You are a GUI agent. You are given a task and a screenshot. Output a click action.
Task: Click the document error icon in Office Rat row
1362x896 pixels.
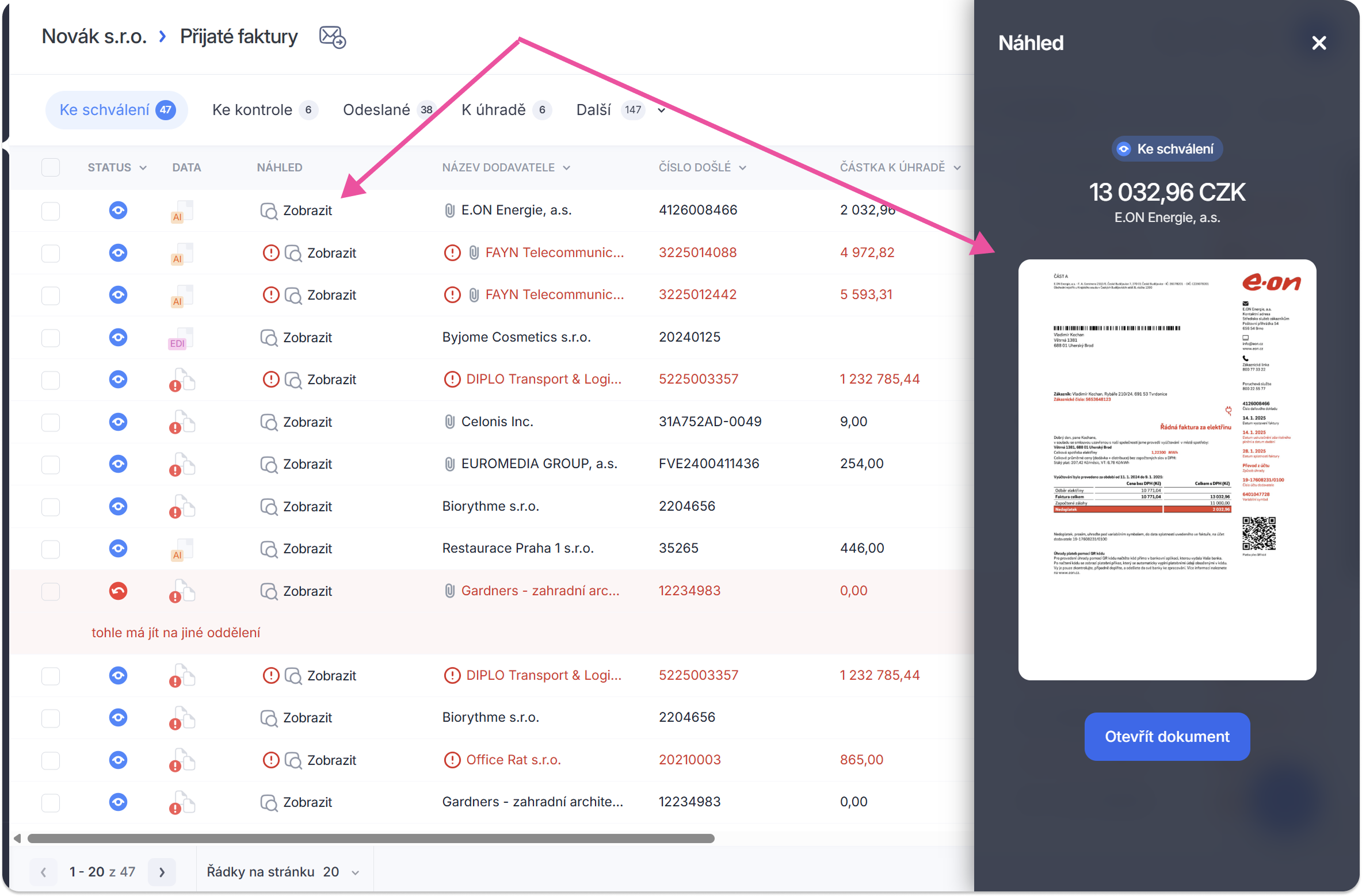(182, 761)
